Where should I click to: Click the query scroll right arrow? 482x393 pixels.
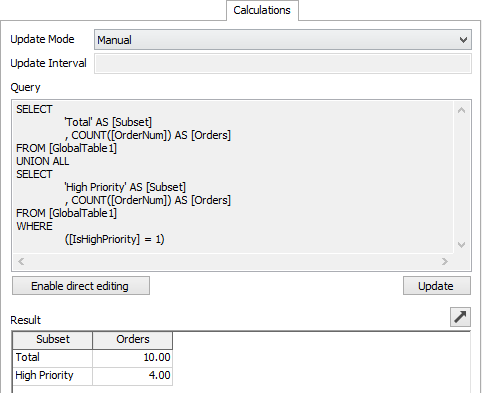tap(445, 261)
